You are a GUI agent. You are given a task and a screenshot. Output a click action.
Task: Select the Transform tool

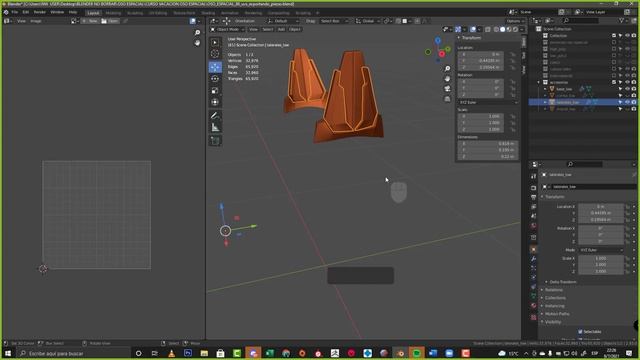pos(215,102)
